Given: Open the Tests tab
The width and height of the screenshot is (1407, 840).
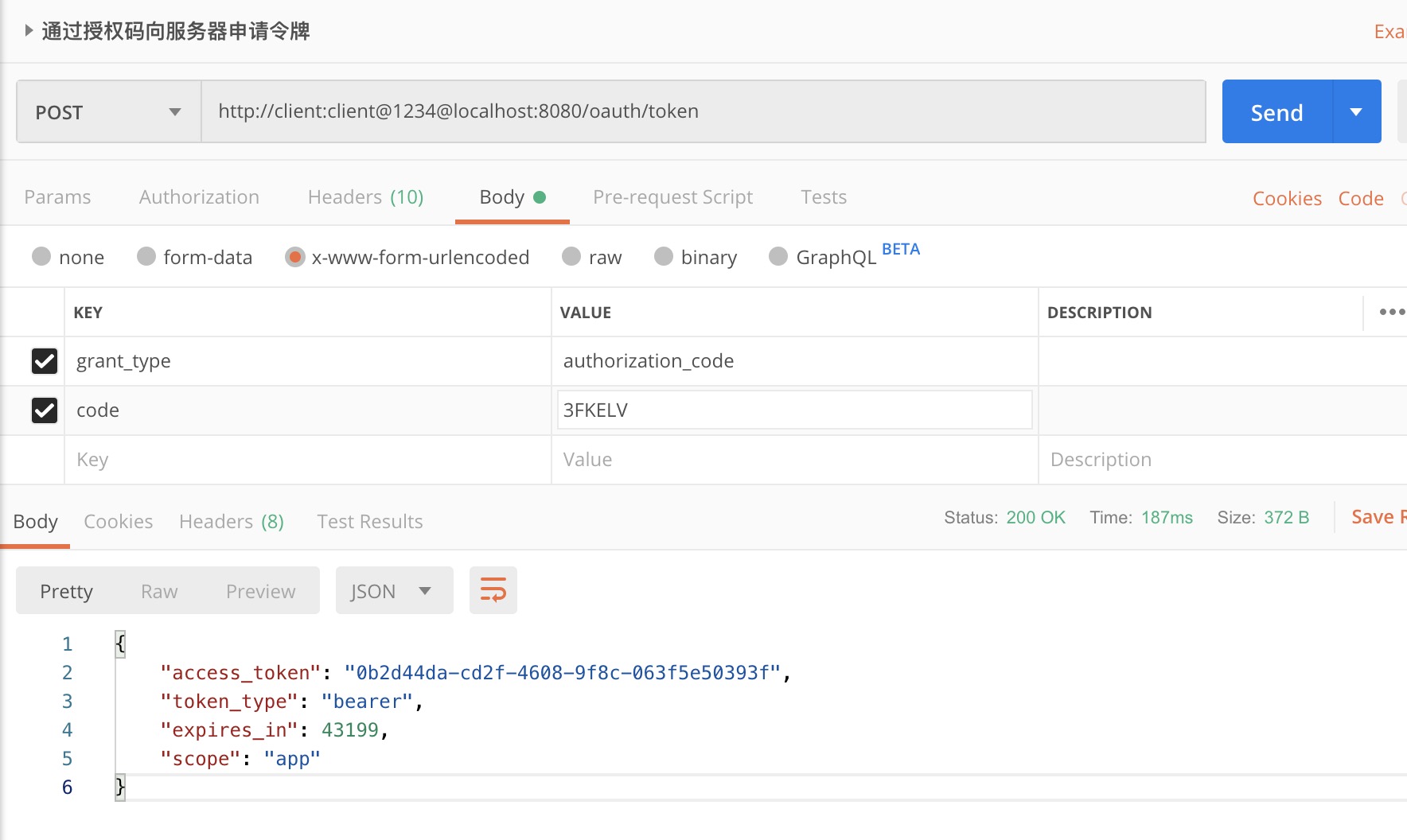Looking at the screenshot, I should pos(824,196).
